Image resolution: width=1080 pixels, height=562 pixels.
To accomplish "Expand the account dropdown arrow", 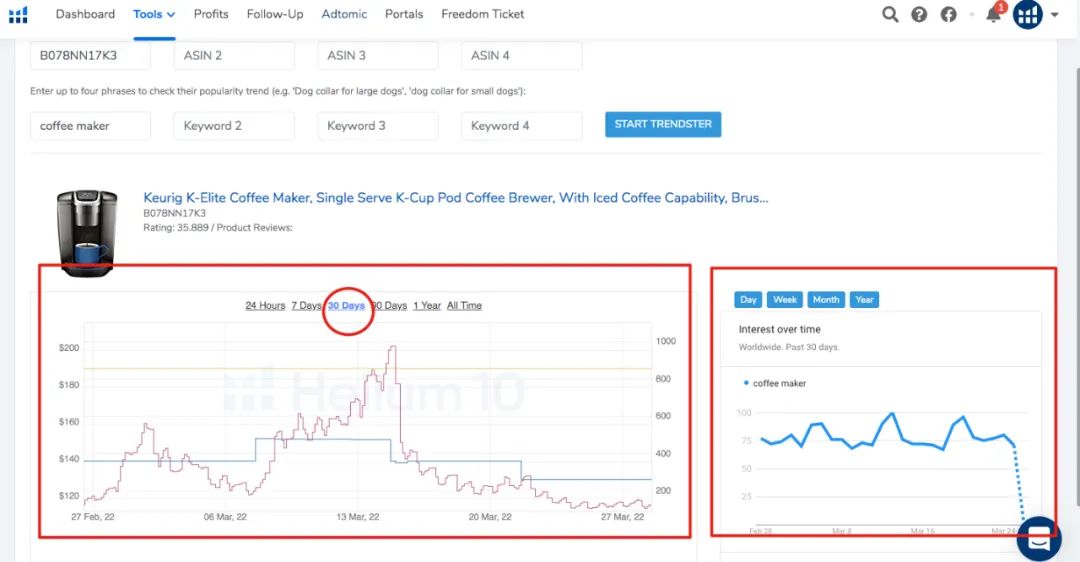I will coord(1055,15).
